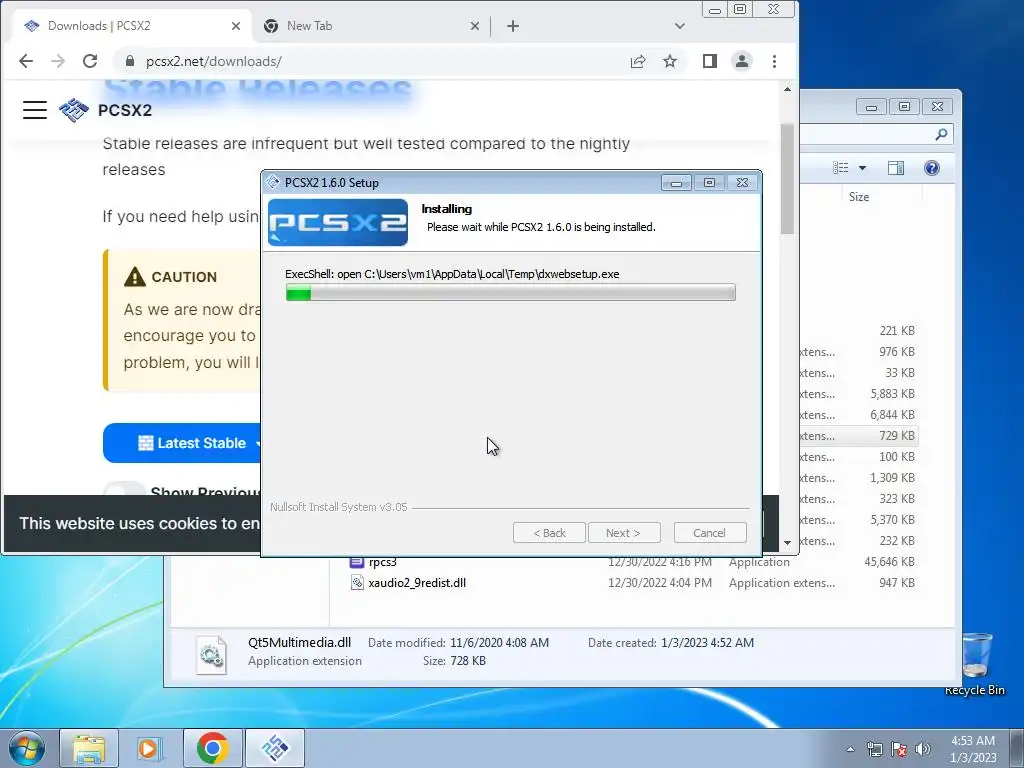The width and height of the screenshot is (1024, 768).
Task: Open the Windows Start menu
Action: [27, 748]
